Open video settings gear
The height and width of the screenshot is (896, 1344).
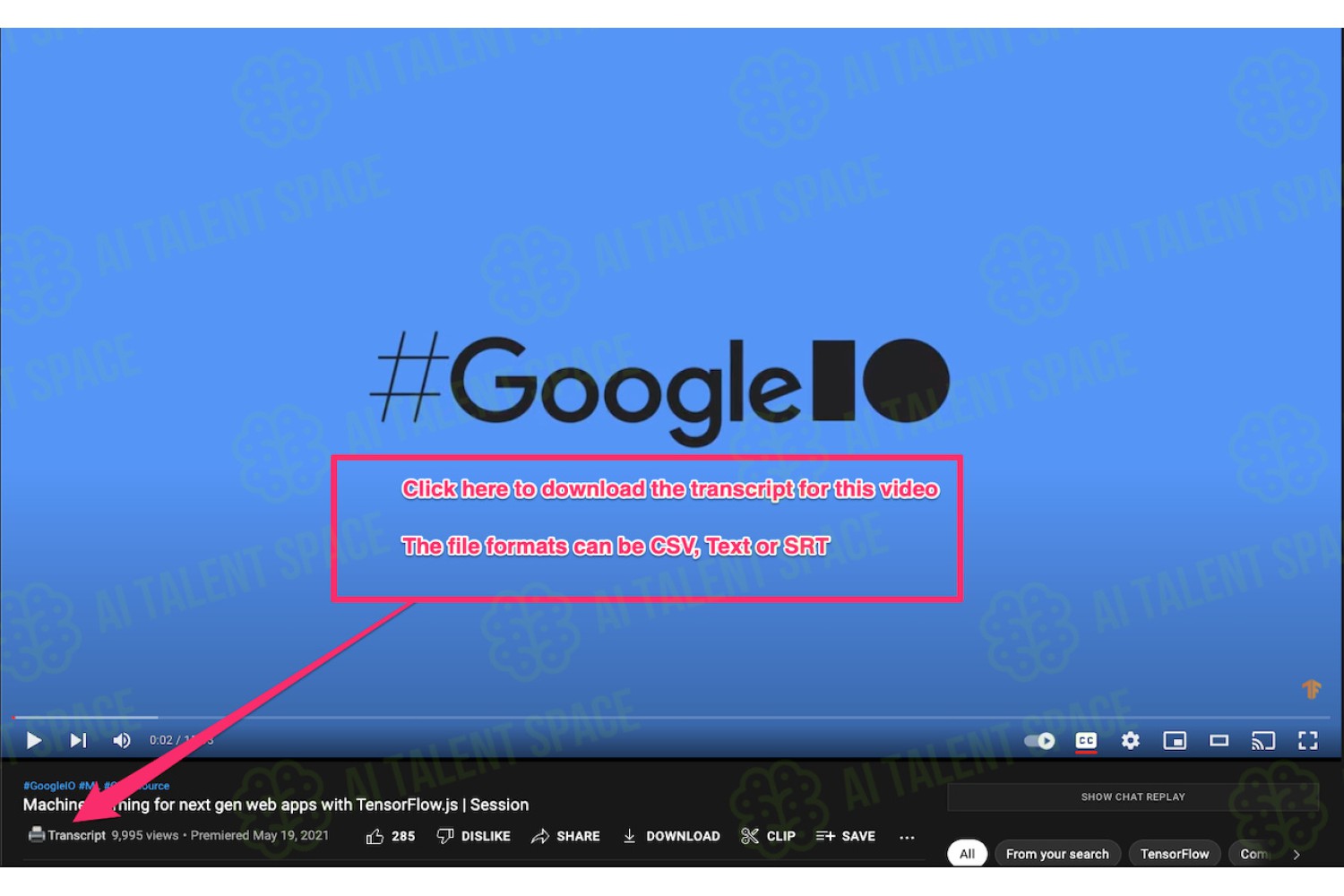1131,740
